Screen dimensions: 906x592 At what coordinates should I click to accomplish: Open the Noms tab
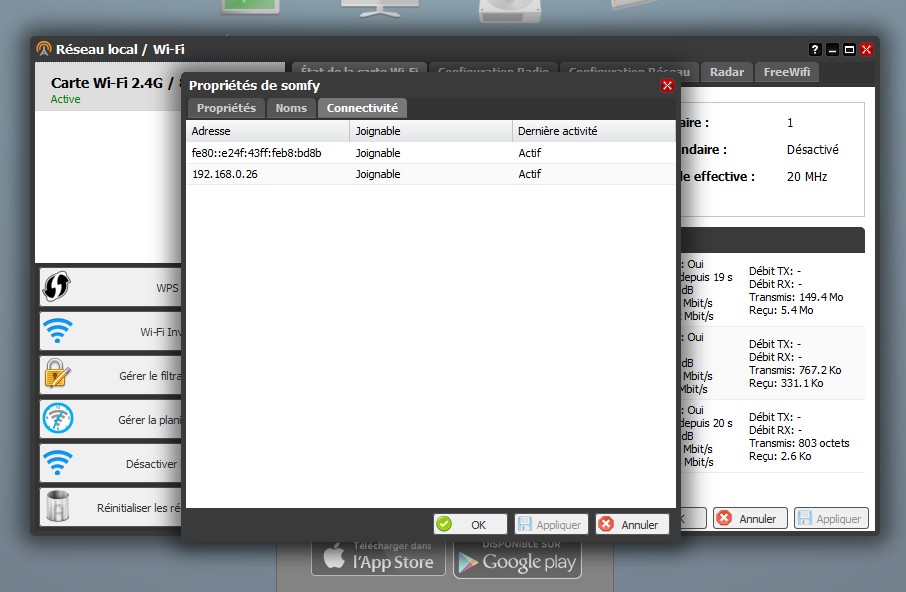pos(291,108)
